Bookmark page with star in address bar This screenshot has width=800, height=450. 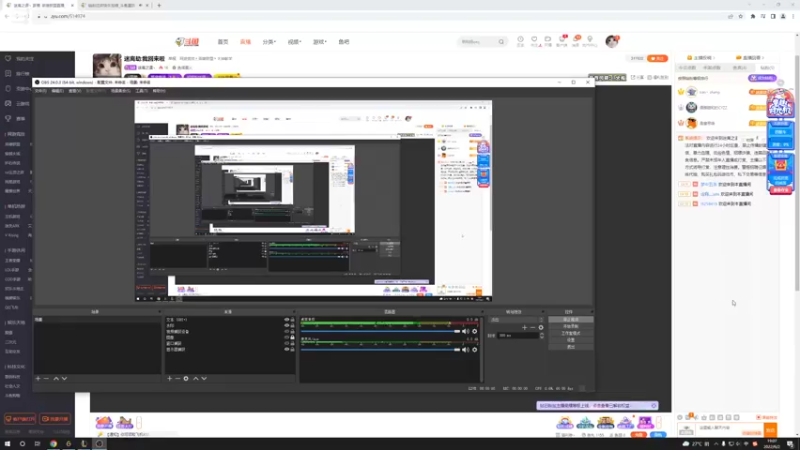pos(741,16)
